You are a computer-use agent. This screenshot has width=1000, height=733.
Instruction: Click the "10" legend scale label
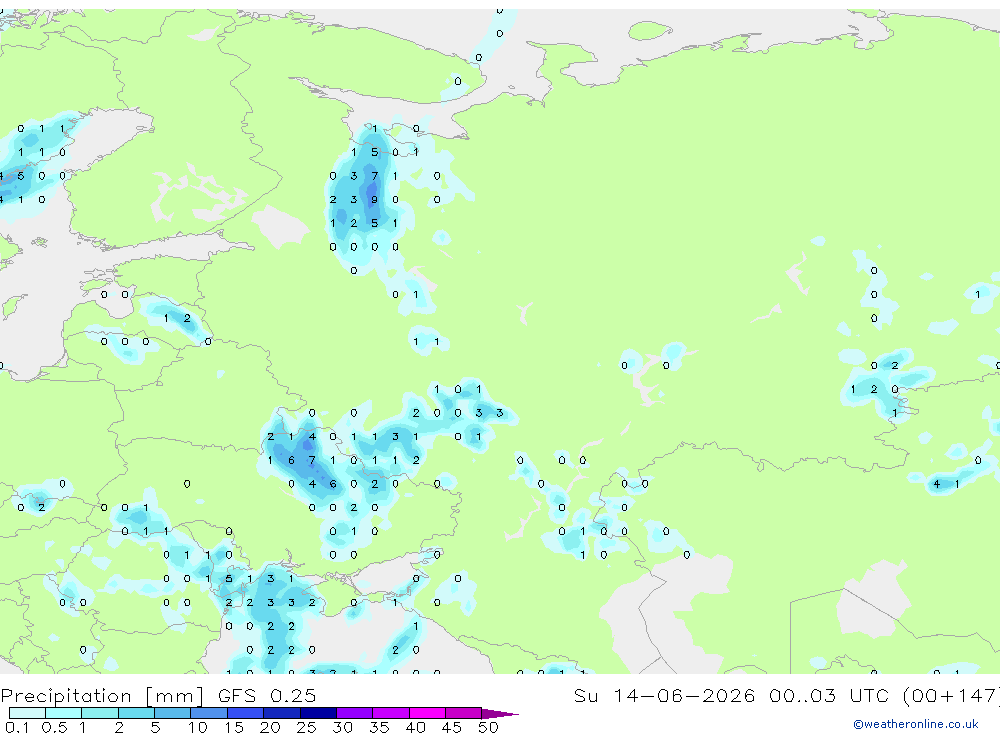(198, 727)
